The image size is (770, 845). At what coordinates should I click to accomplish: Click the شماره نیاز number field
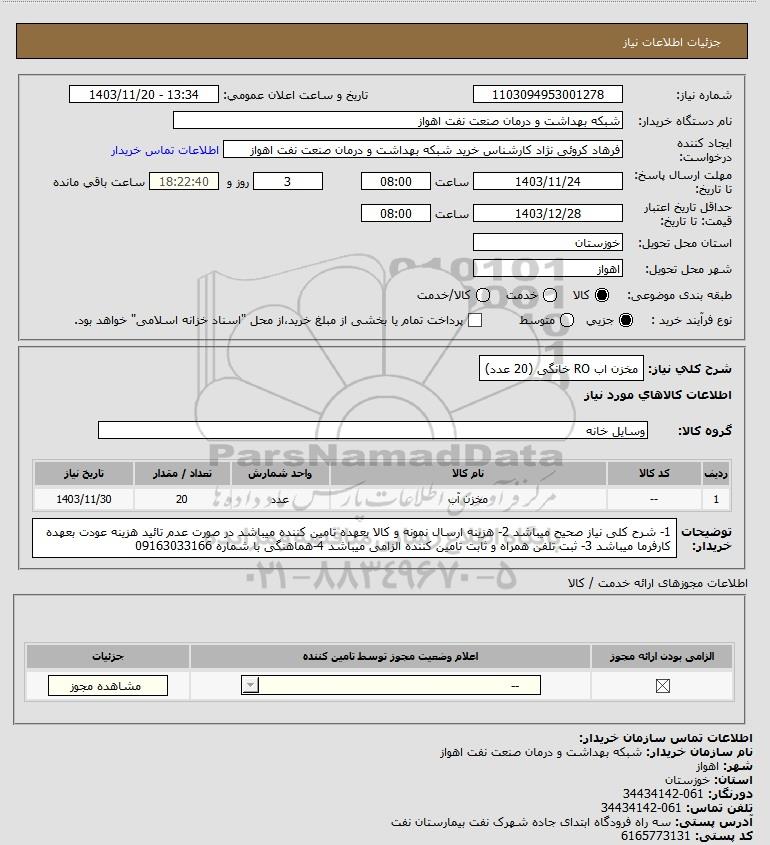(x=547, y=94)
